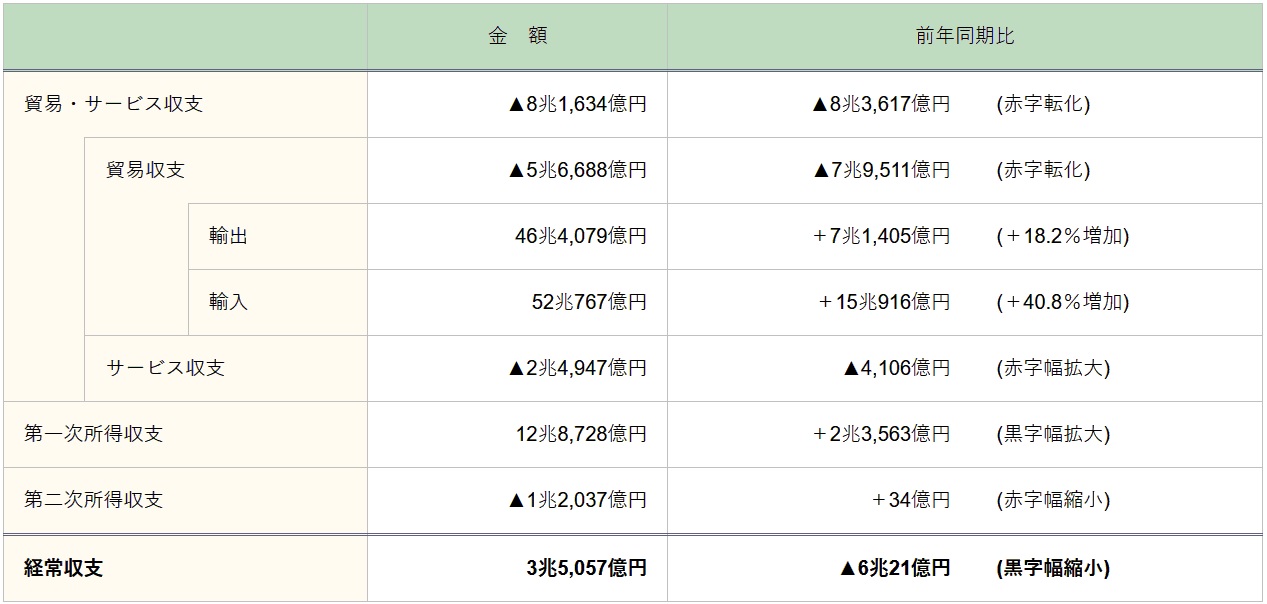
Task: Click the export amount 46兆4,079億円
Action: 581,236
